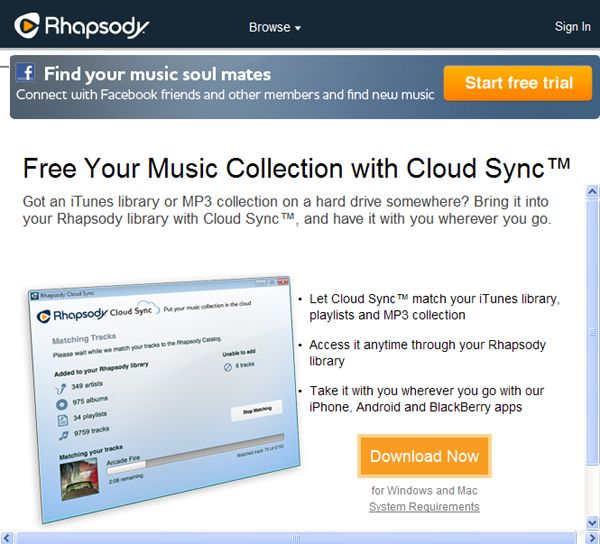Click the Download Now button
600x544 pixels.
(x=424, y=456)
